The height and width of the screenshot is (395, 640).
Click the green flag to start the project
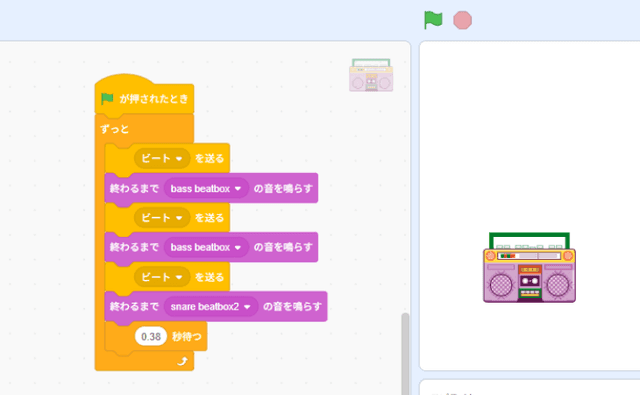click(433, 20)
